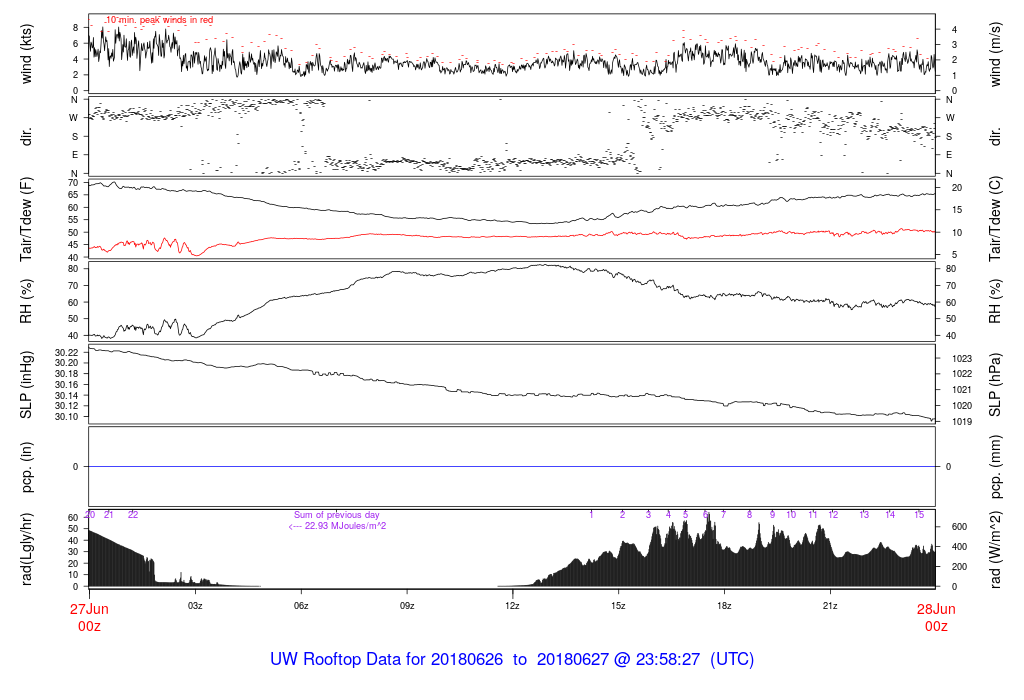Select the 'rad (W/m^2)' axis label
Screen dimensions: 1024x700
pos(995,549)
